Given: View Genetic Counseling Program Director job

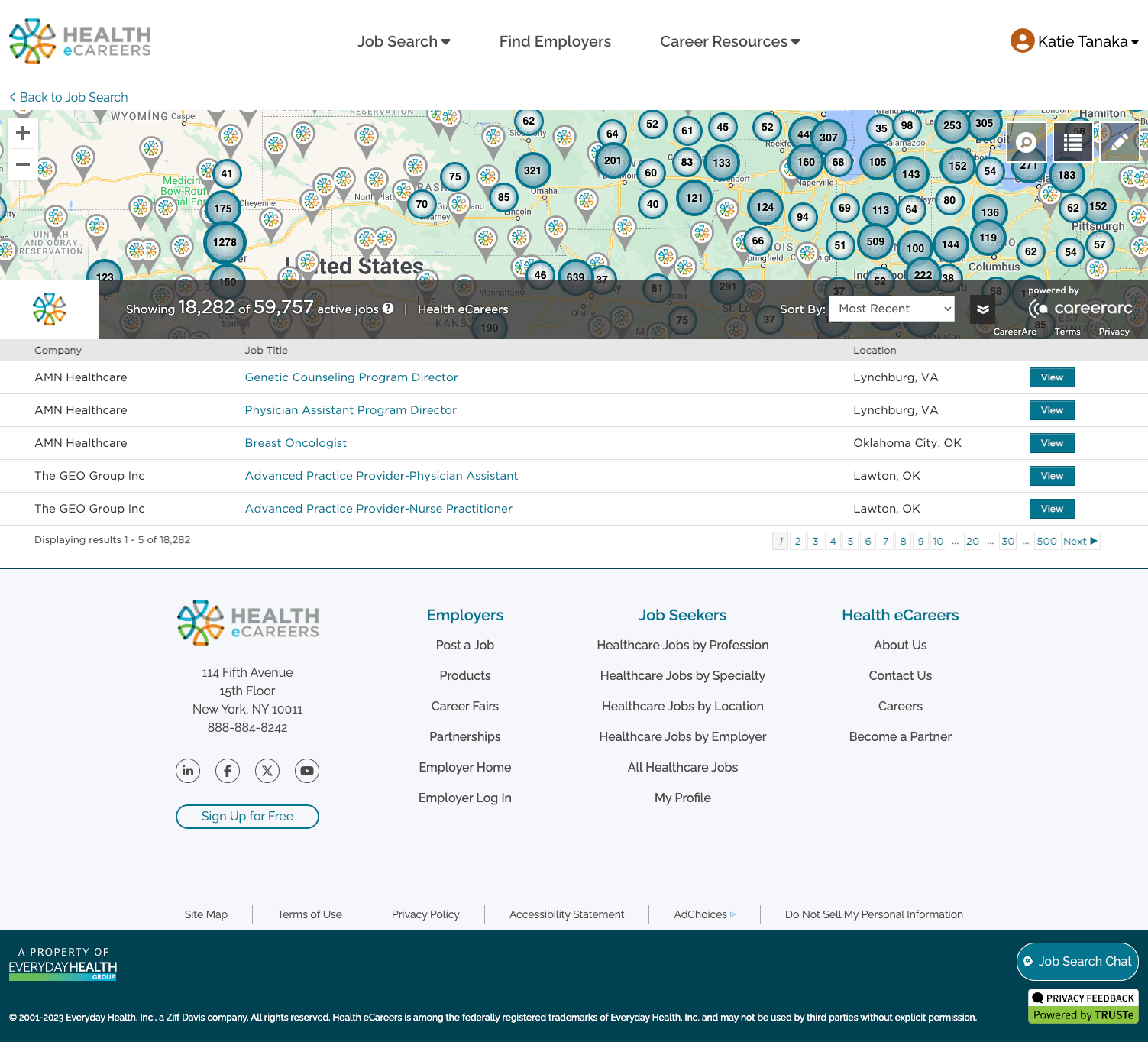Looking at the screenshot, I should point(1052,377).
